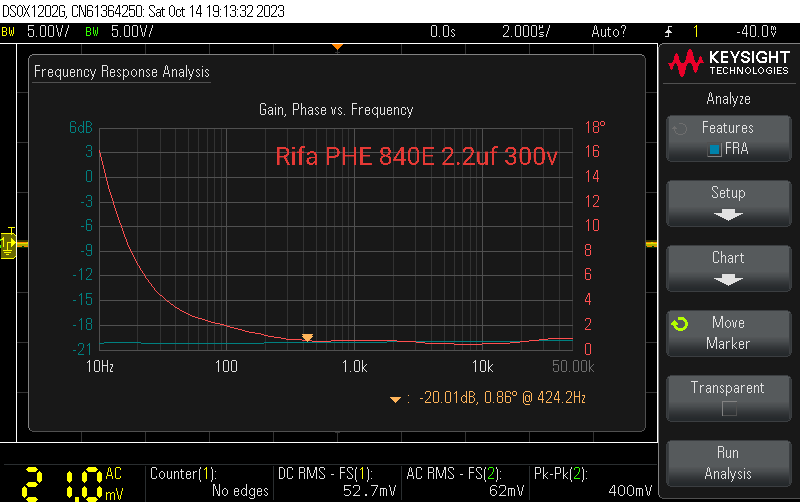This screenshot has height=502, width=800.
Task: Click the 1.0k frequency axis label
Action: point(354,366)
